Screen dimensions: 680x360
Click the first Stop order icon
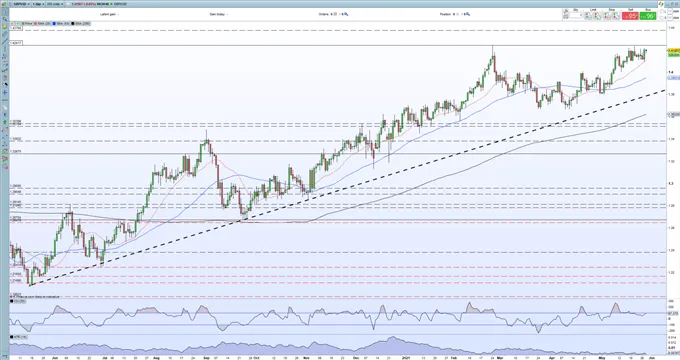(607, 16)
